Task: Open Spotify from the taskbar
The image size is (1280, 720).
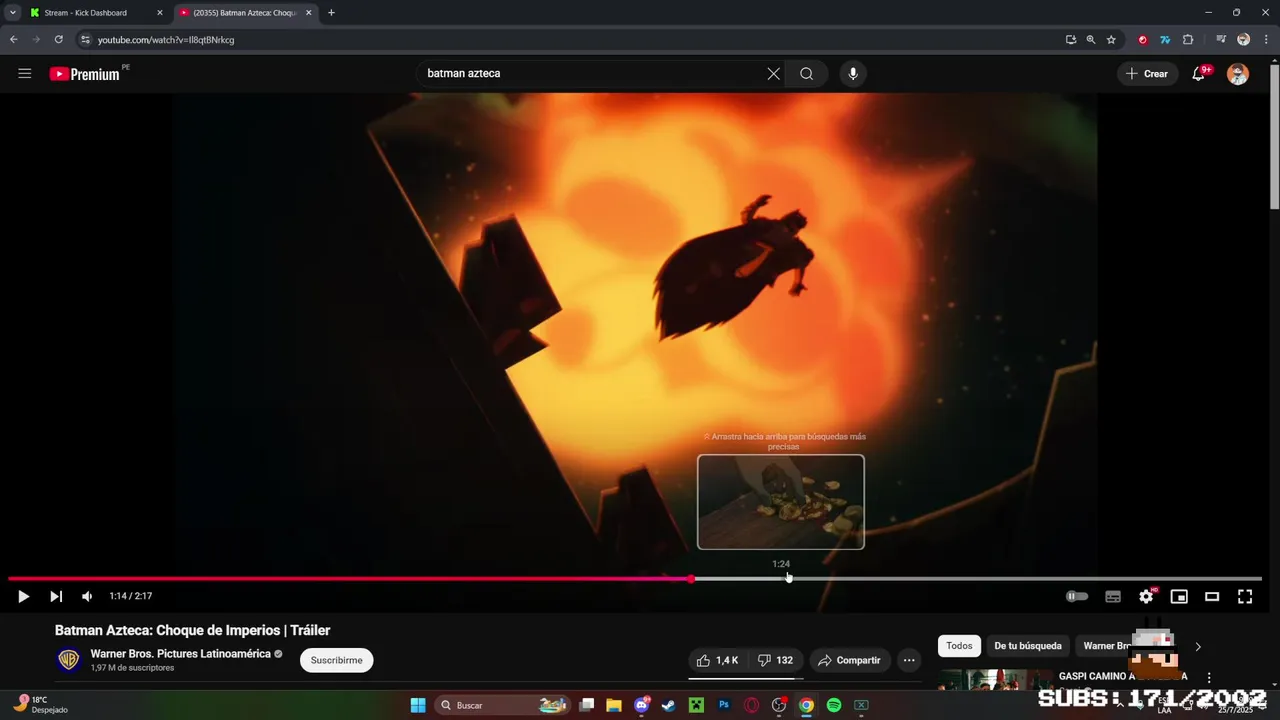Action: pos(834,705)
